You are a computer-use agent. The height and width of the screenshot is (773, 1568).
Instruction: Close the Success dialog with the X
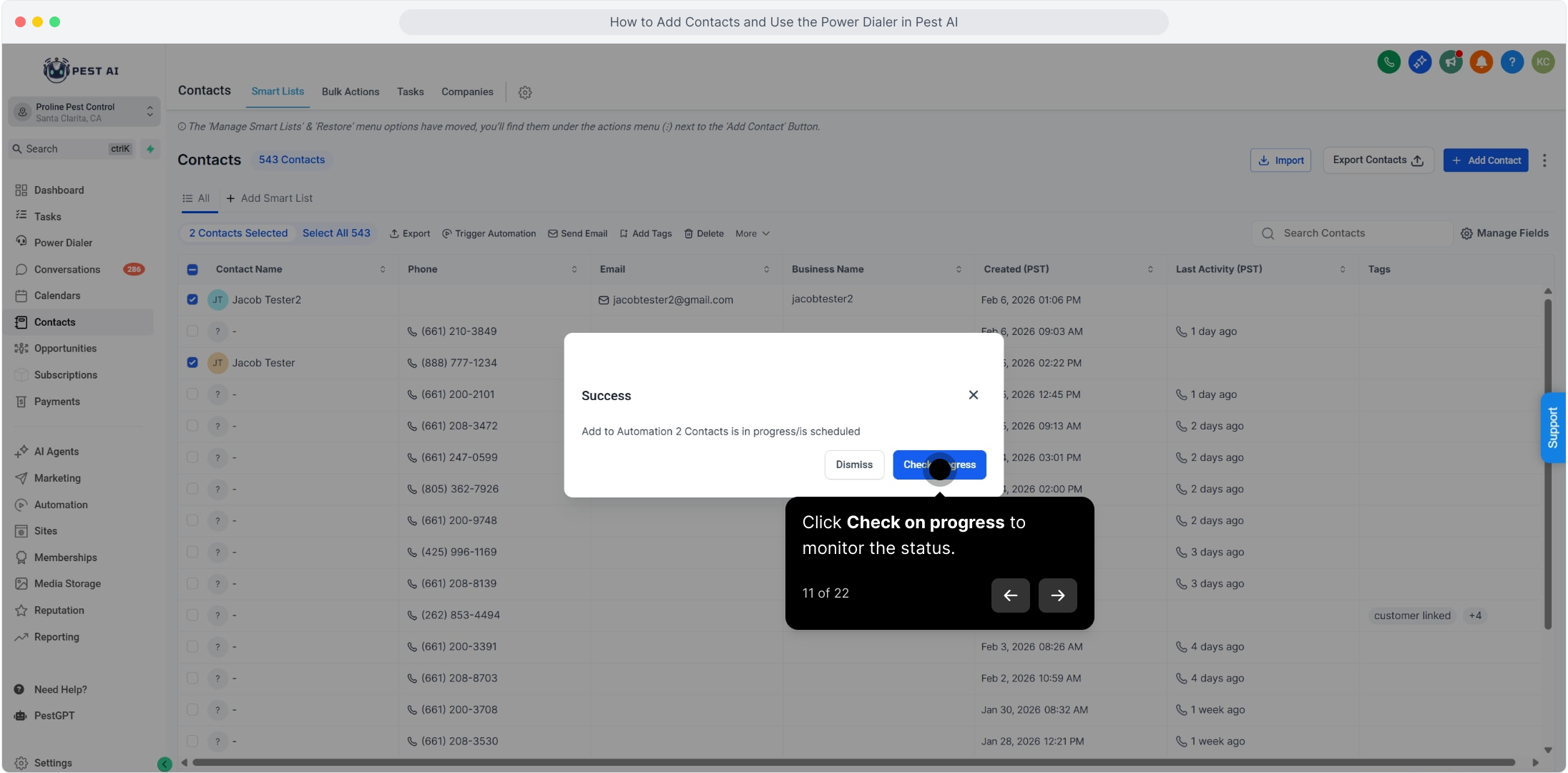click(x=973, y=395)
